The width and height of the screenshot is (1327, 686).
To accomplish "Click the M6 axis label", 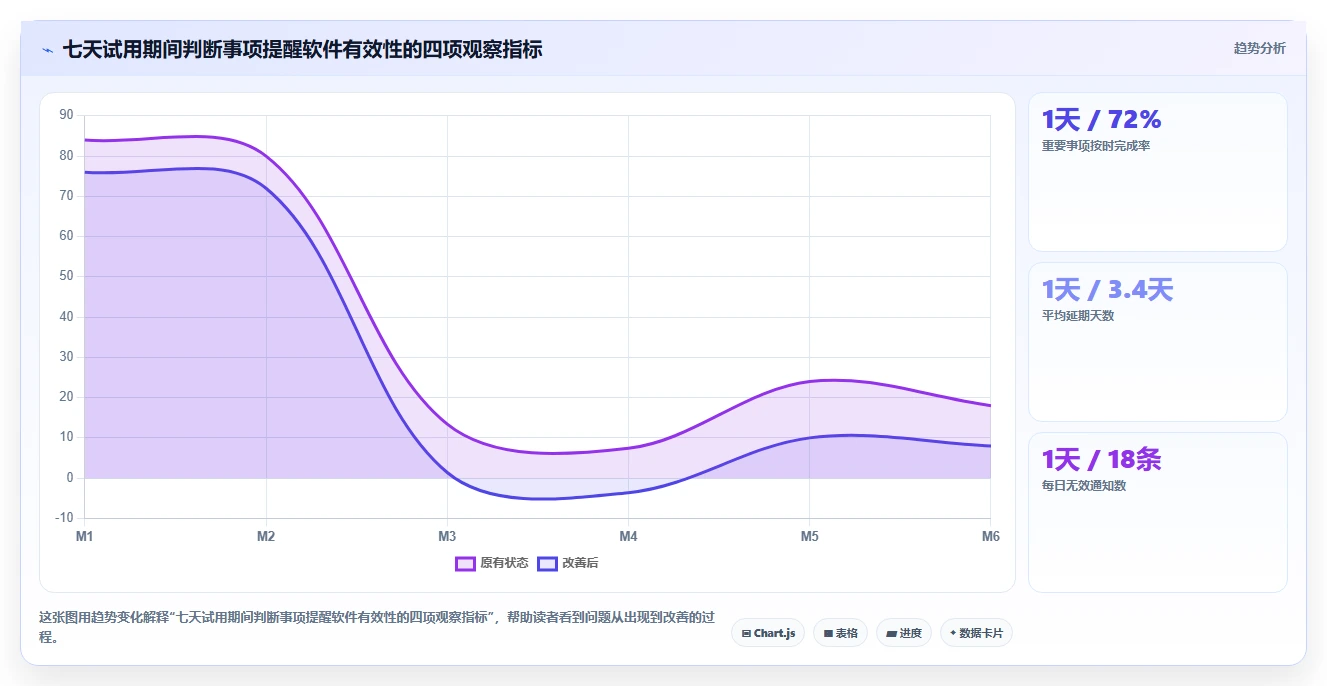I will pos(990,537).
